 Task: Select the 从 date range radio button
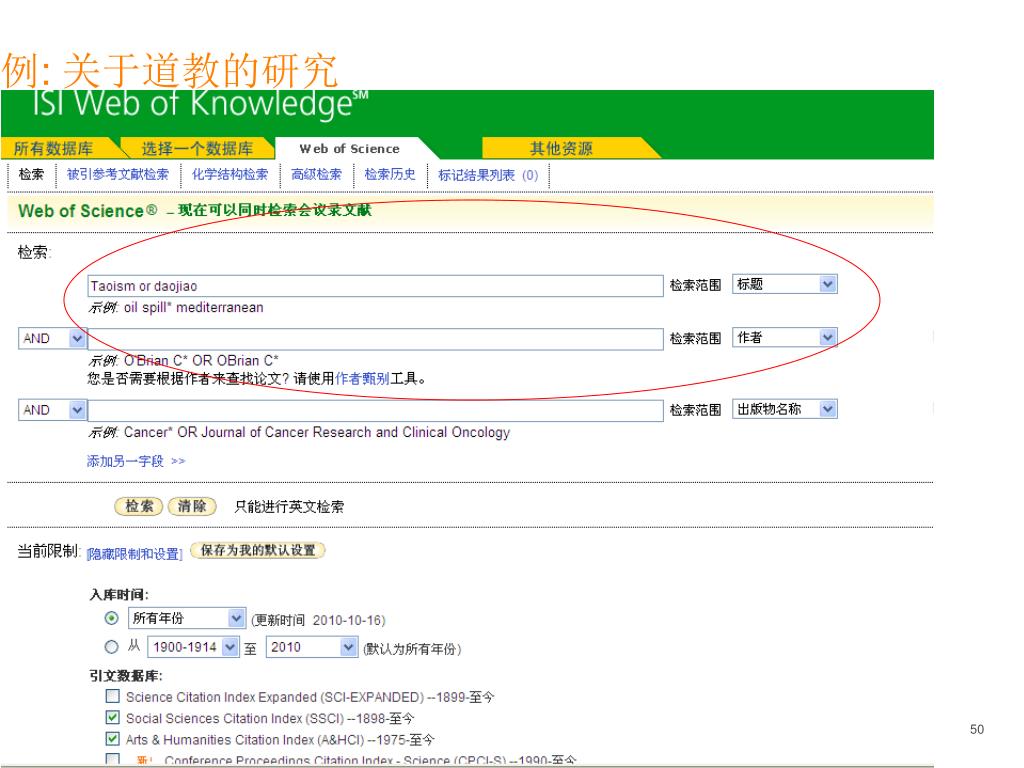pyautogui.click(x=112, y=647)
